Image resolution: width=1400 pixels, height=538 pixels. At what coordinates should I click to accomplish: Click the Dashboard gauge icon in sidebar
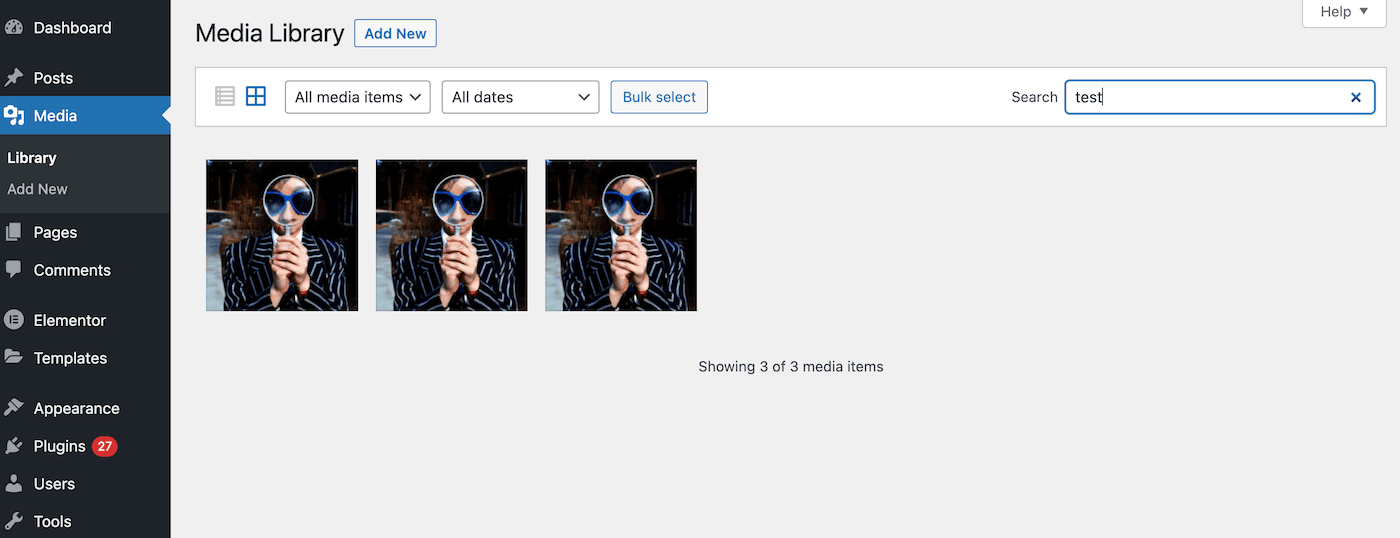pos(14,28)
